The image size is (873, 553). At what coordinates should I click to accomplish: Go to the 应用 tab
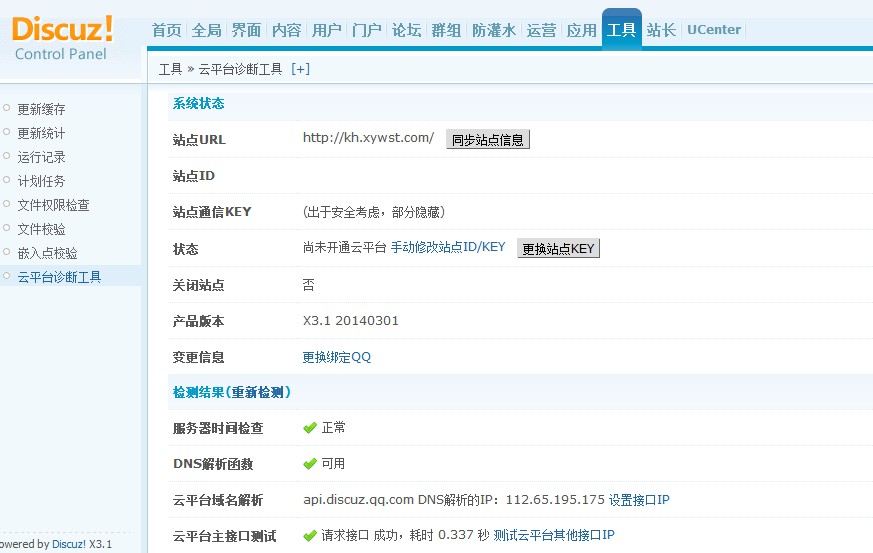tap(582, 30)
